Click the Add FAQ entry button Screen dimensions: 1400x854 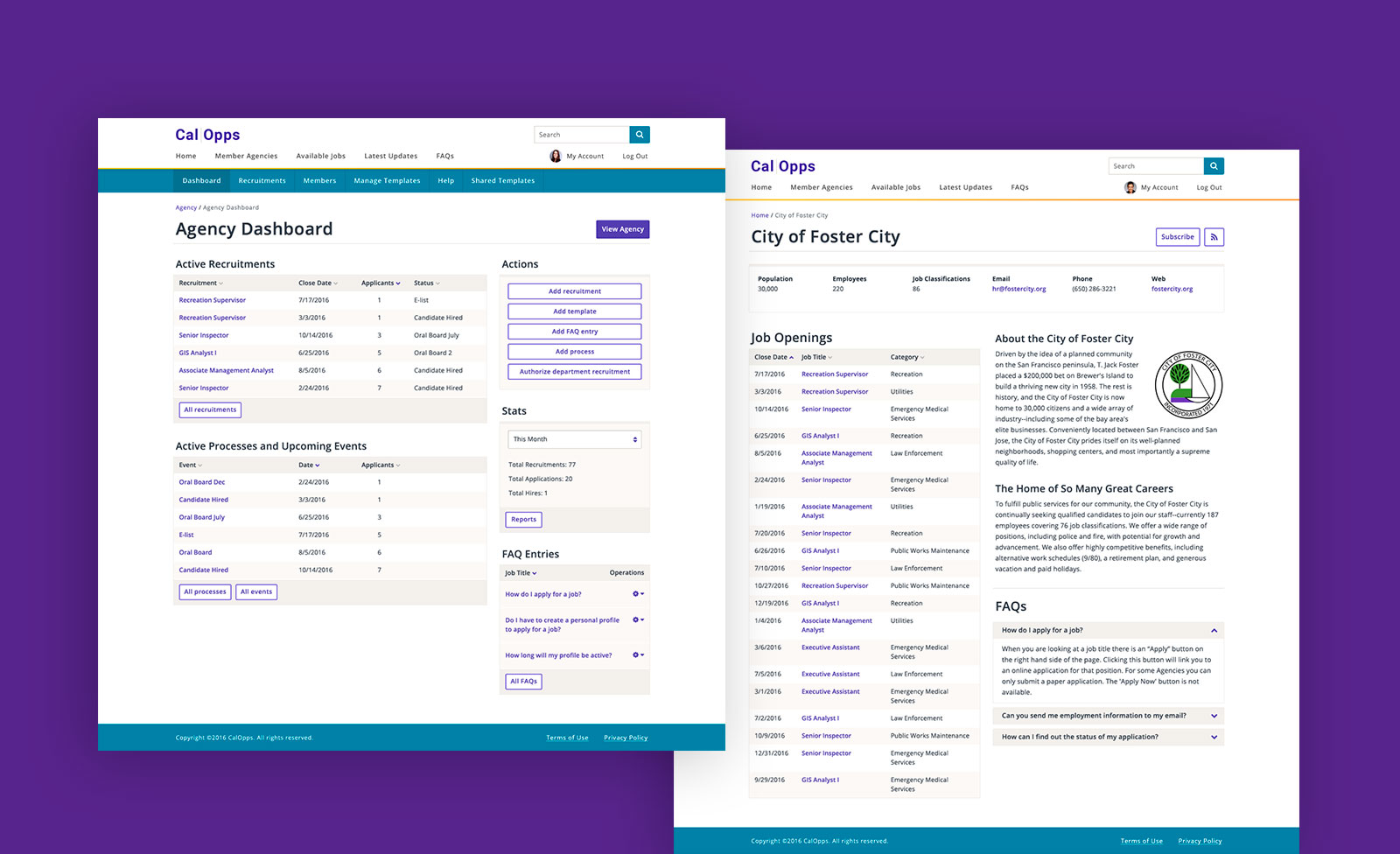tap(575, 332)
